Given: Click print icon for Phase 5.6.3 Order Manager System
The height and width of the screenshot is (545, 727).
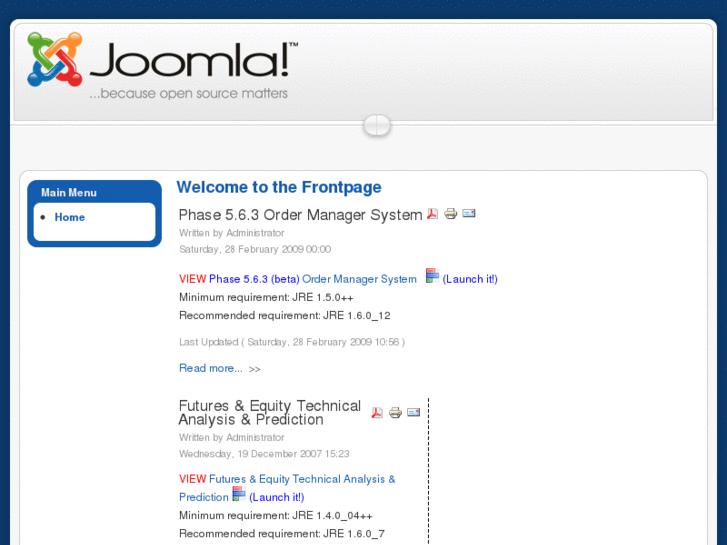Looking at the screenshot, I should click(x=450, y=213).
